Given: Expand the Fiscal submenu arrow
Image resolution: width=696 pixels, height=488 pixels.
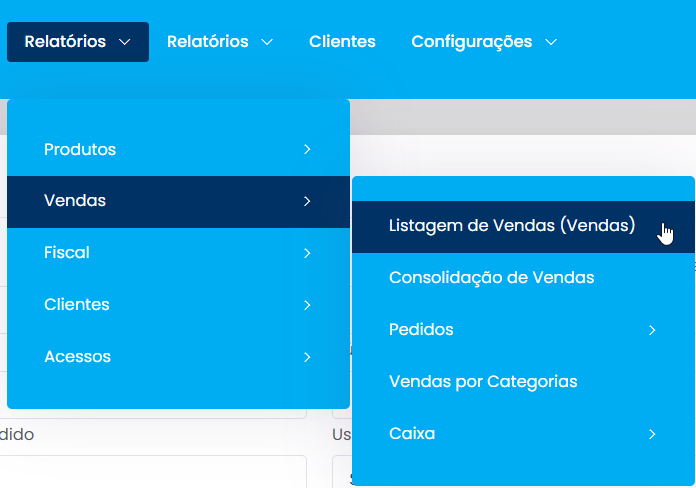Looking at the screenshot, I should point(307,253).
